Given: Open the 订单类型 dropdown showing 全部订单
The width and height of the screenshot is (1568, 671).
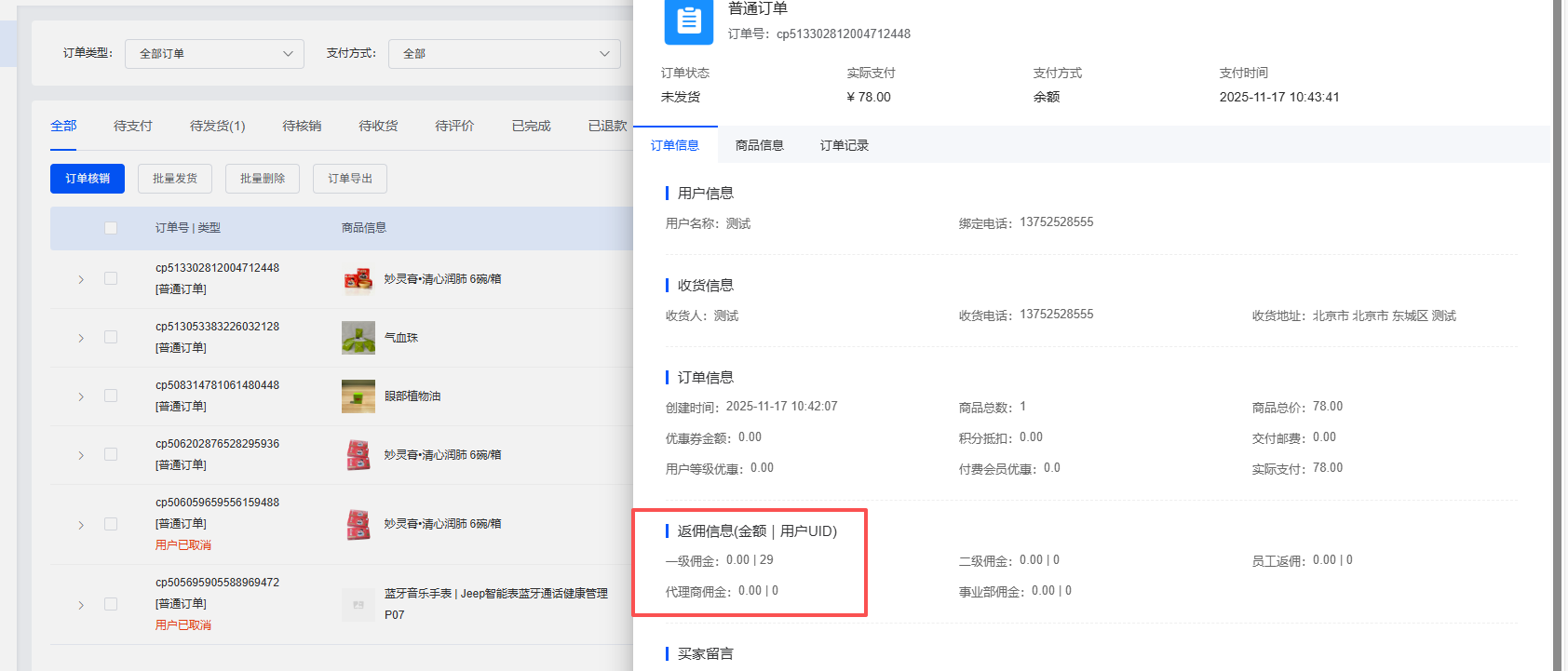Looking at the screenshot, I should 214,54.
